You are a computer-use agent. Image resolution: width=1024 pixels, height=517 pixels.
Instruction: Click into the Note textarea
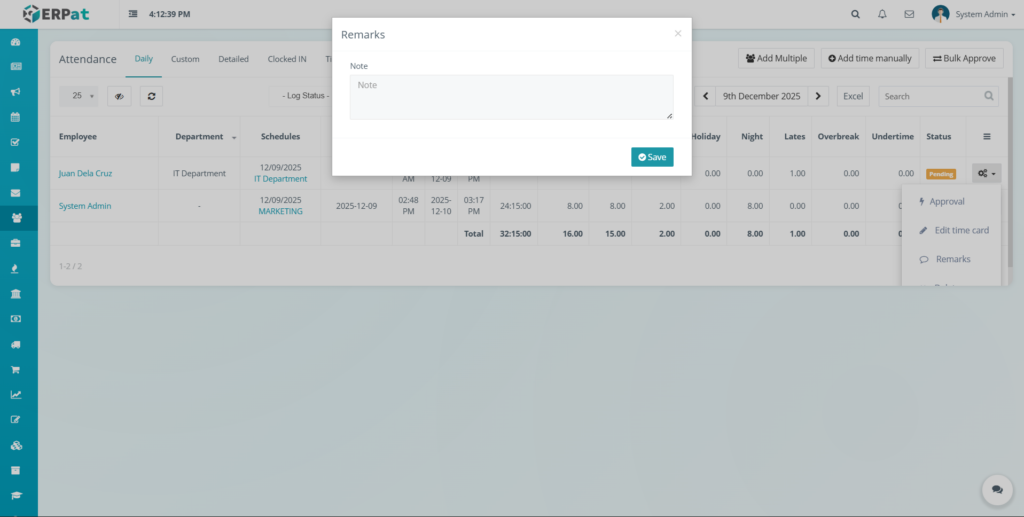click(x=511, y=97)
